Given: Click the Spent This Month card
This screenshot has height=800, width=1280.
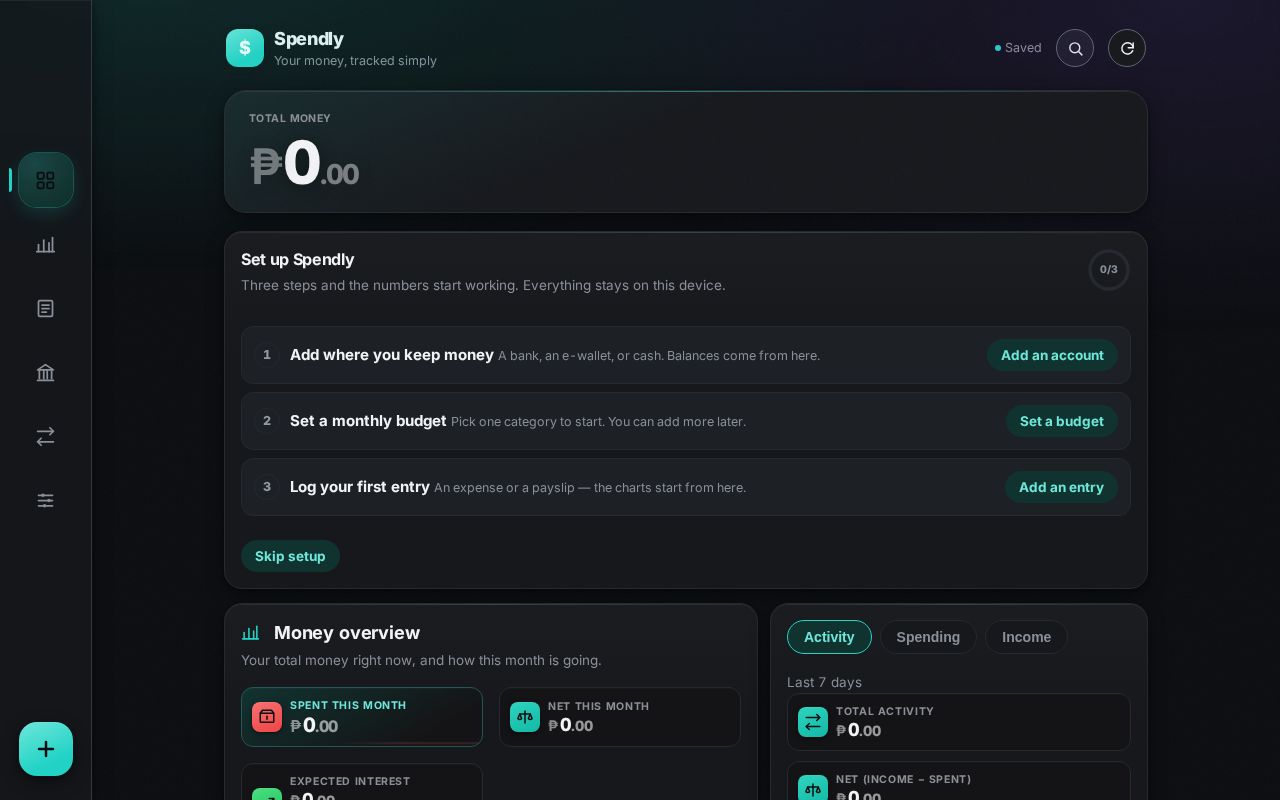Looking at the screenshot, I should [x=362, y=717].
